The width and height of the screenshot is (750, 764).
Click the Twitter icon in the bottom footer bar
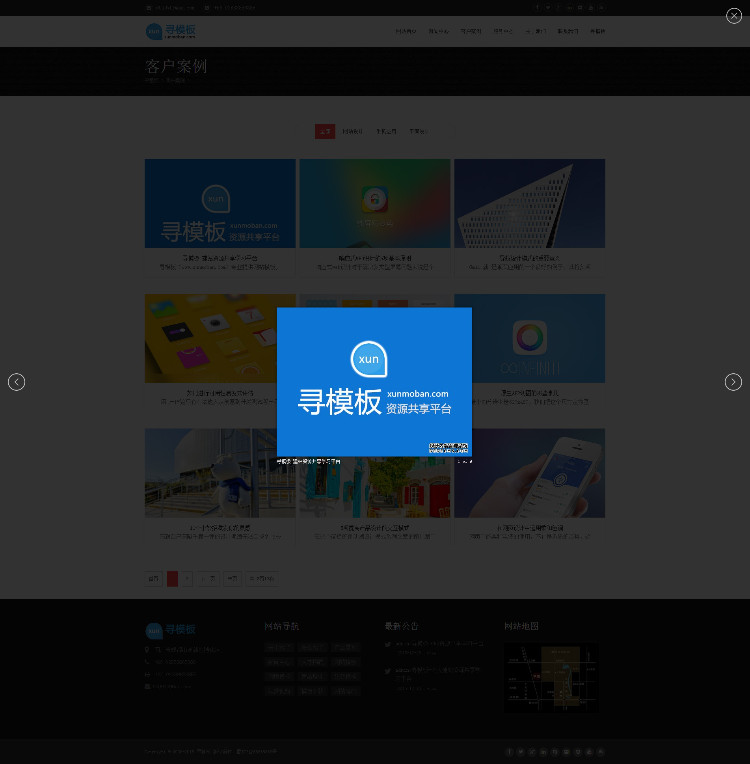(520, 752)
